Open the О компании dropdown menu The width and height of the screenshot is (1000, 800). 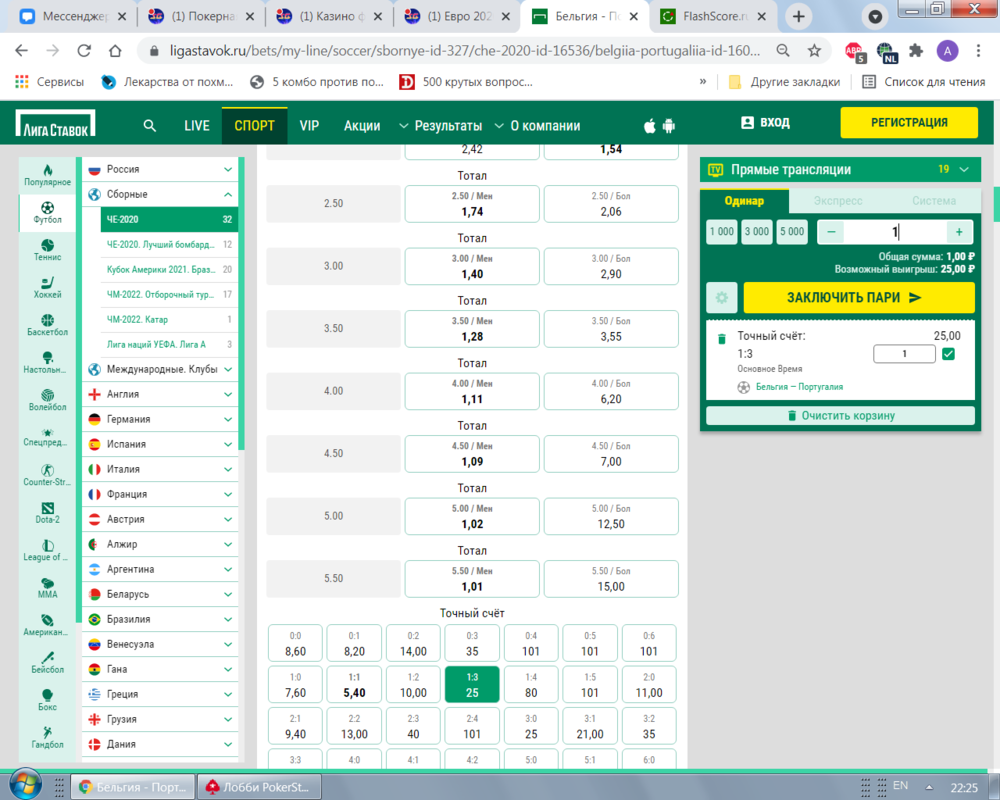[538, 126]
